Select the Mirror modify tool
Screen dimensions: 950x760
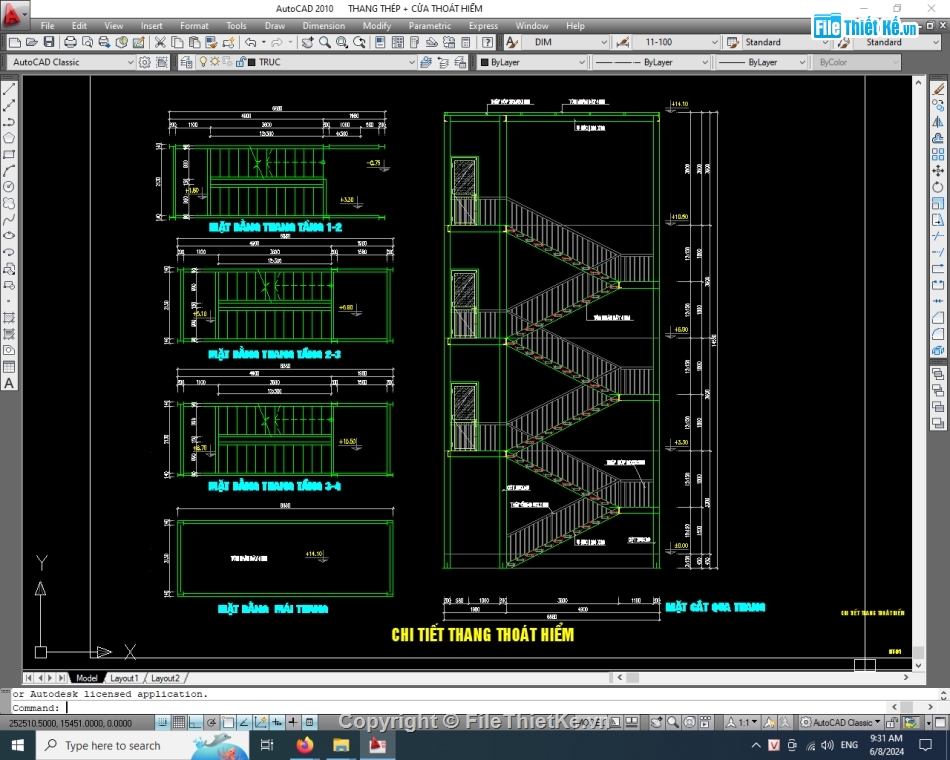tap(938, 122)
